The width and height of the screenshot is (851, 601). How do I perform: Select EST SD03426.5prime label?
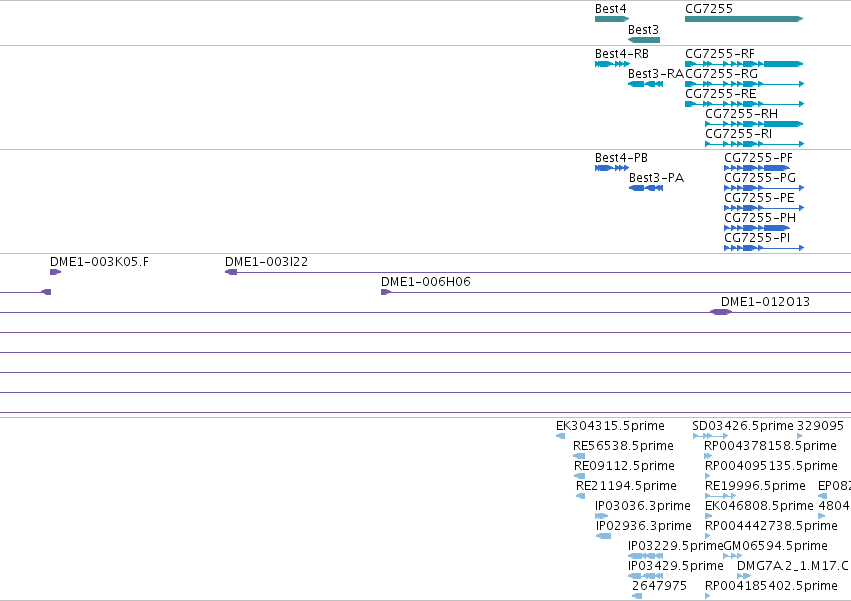[x=743, y=426]
